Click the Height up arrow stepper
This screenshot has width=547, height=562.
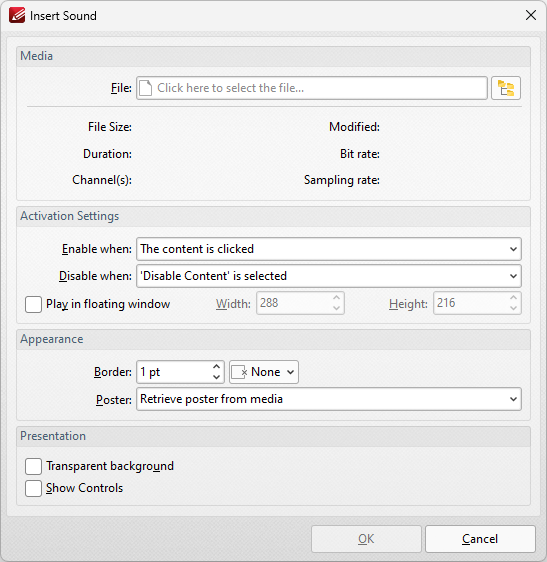tap(513, 298)
